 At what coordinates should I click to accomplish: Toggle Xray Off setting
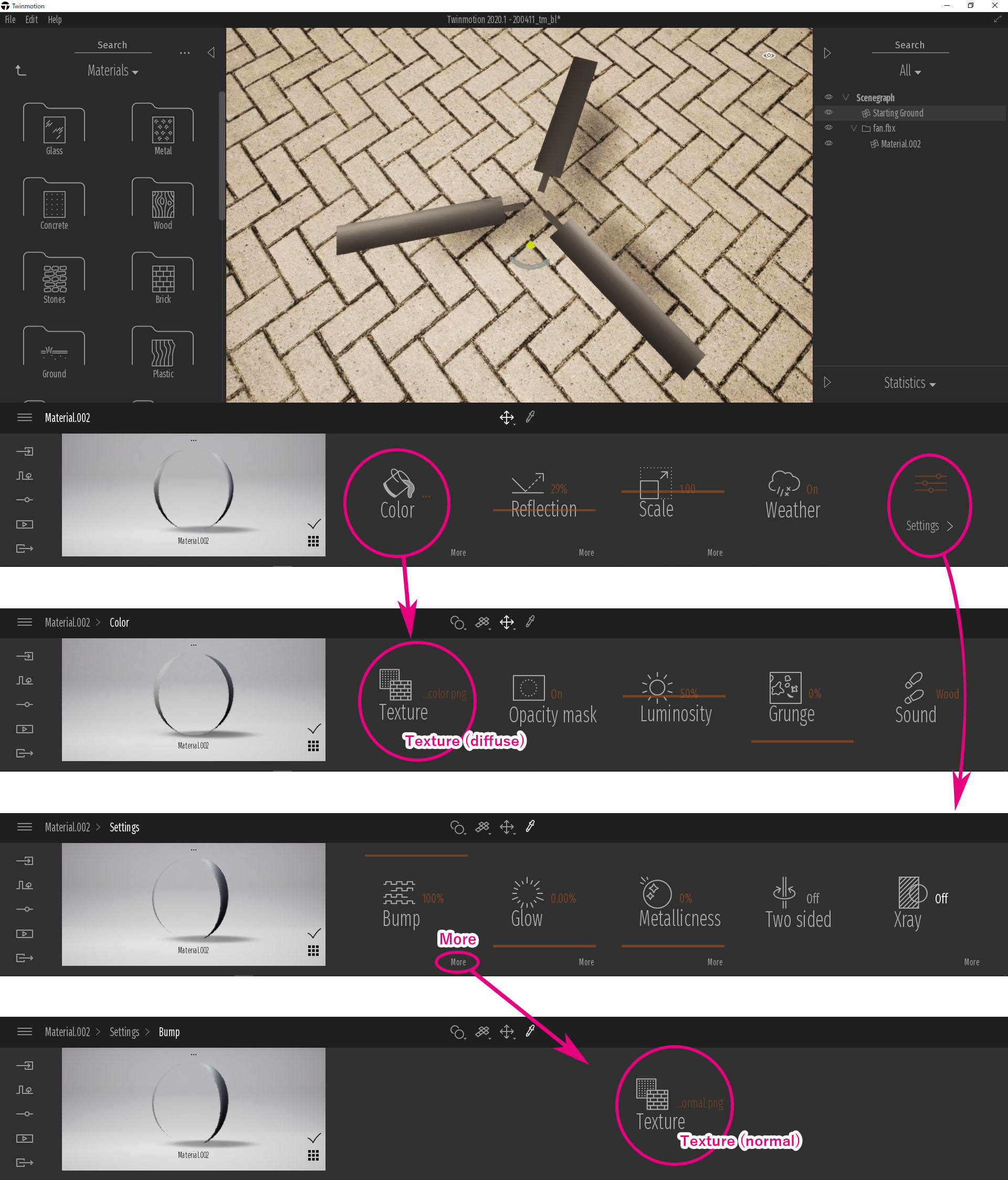tap(941, 898)
